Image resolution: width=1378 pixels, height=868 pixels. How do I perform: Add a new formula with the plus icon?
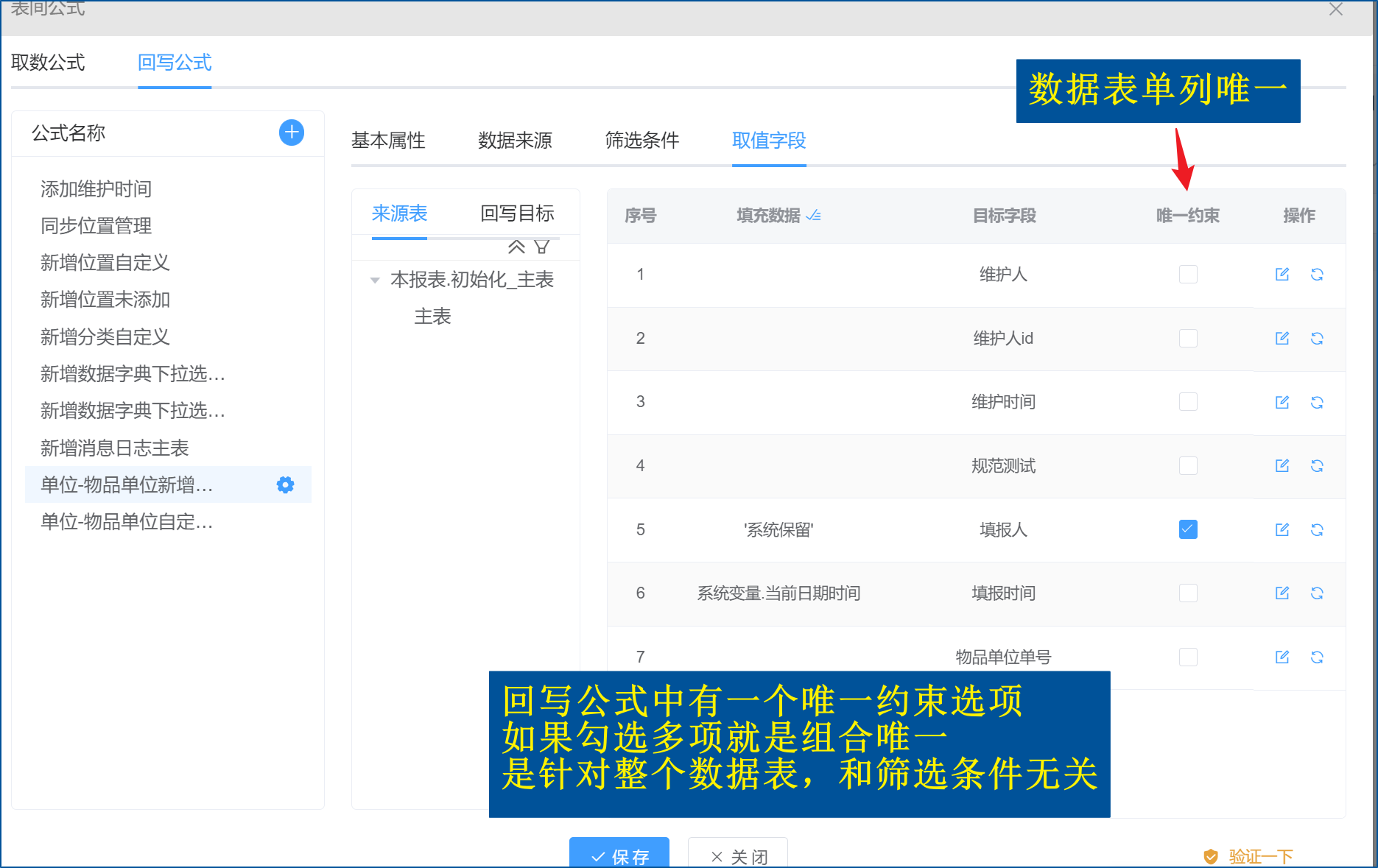tap(292, 133)
